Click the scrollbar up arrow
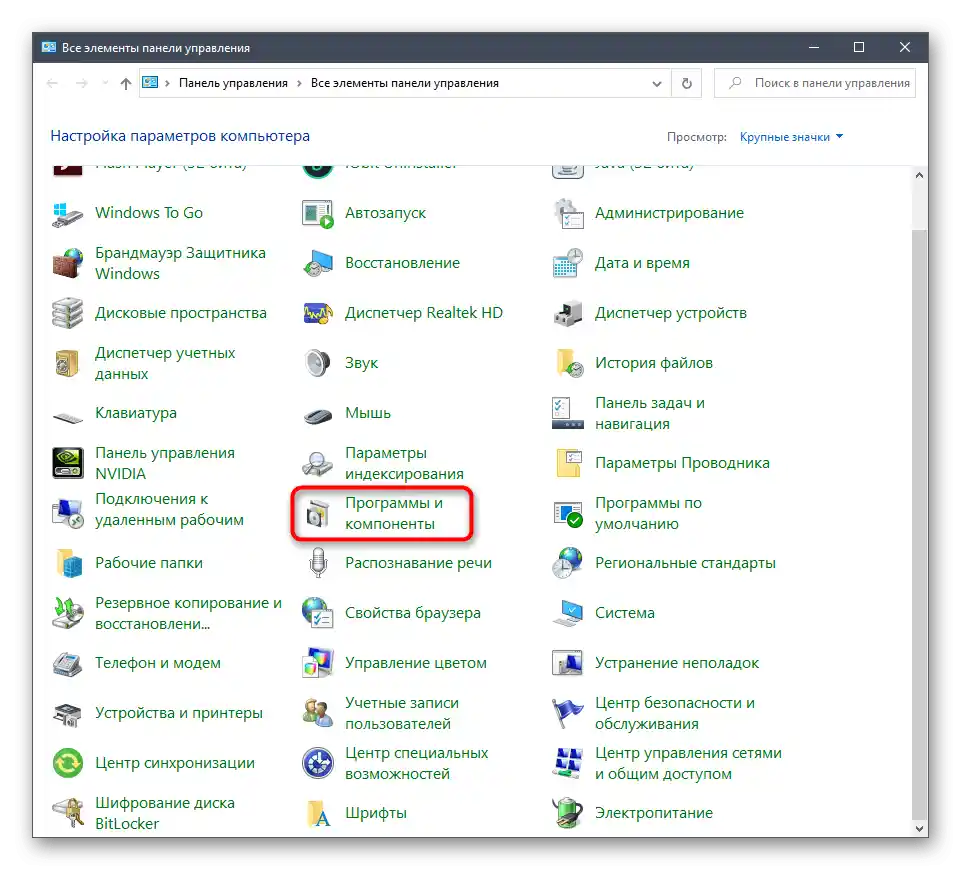Viewport: 961px width, 870px height. [x=919, y=176]
